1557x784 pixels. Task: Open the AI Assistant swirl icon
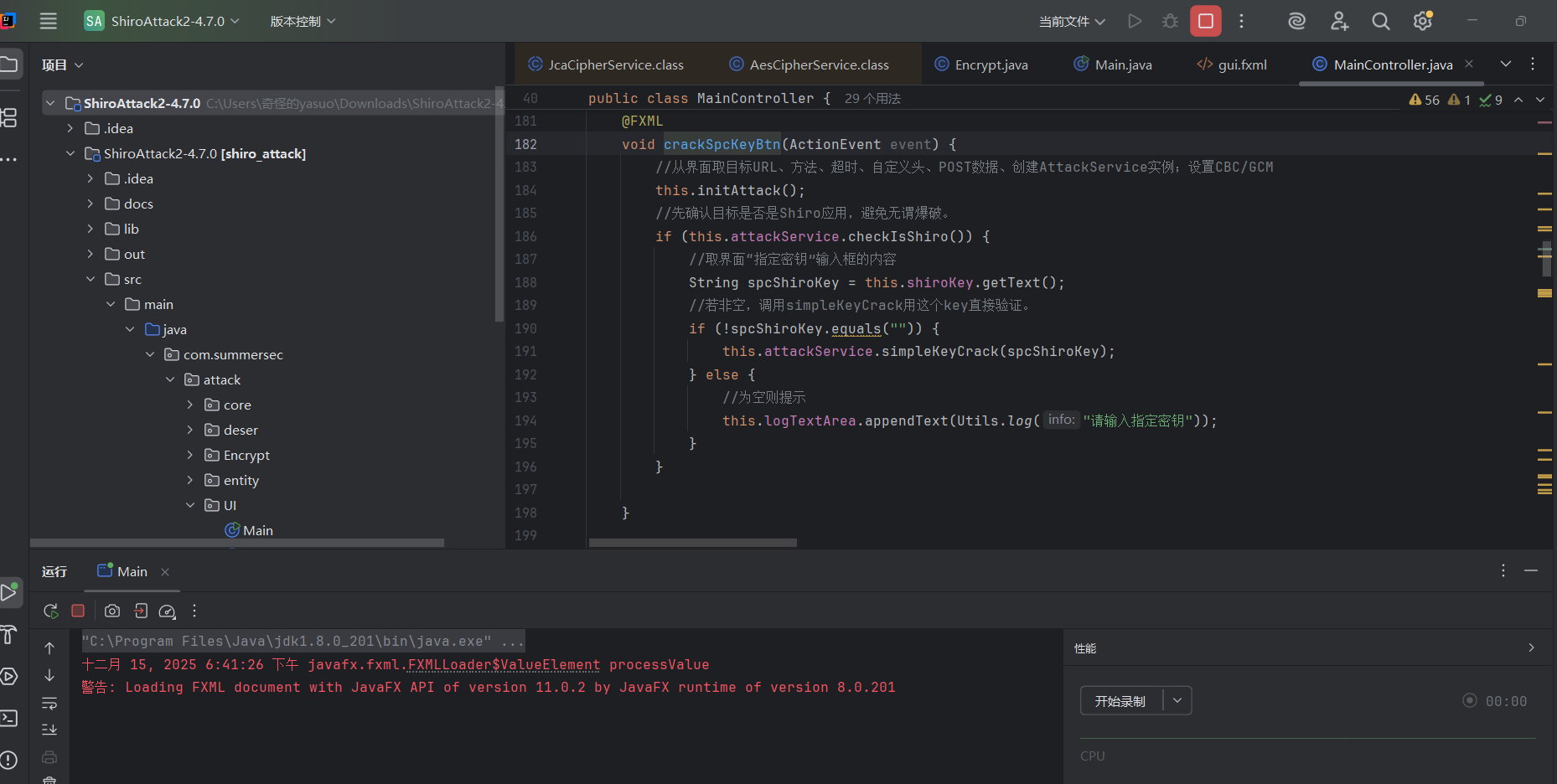click(x=1296, y=21)
